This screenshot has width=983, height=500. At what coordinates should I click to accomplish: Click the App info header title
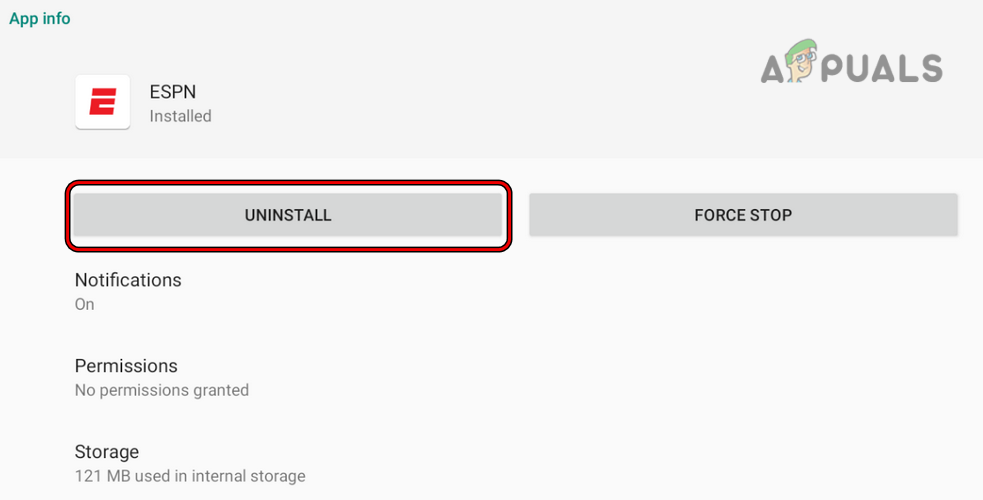pos(40,19)
